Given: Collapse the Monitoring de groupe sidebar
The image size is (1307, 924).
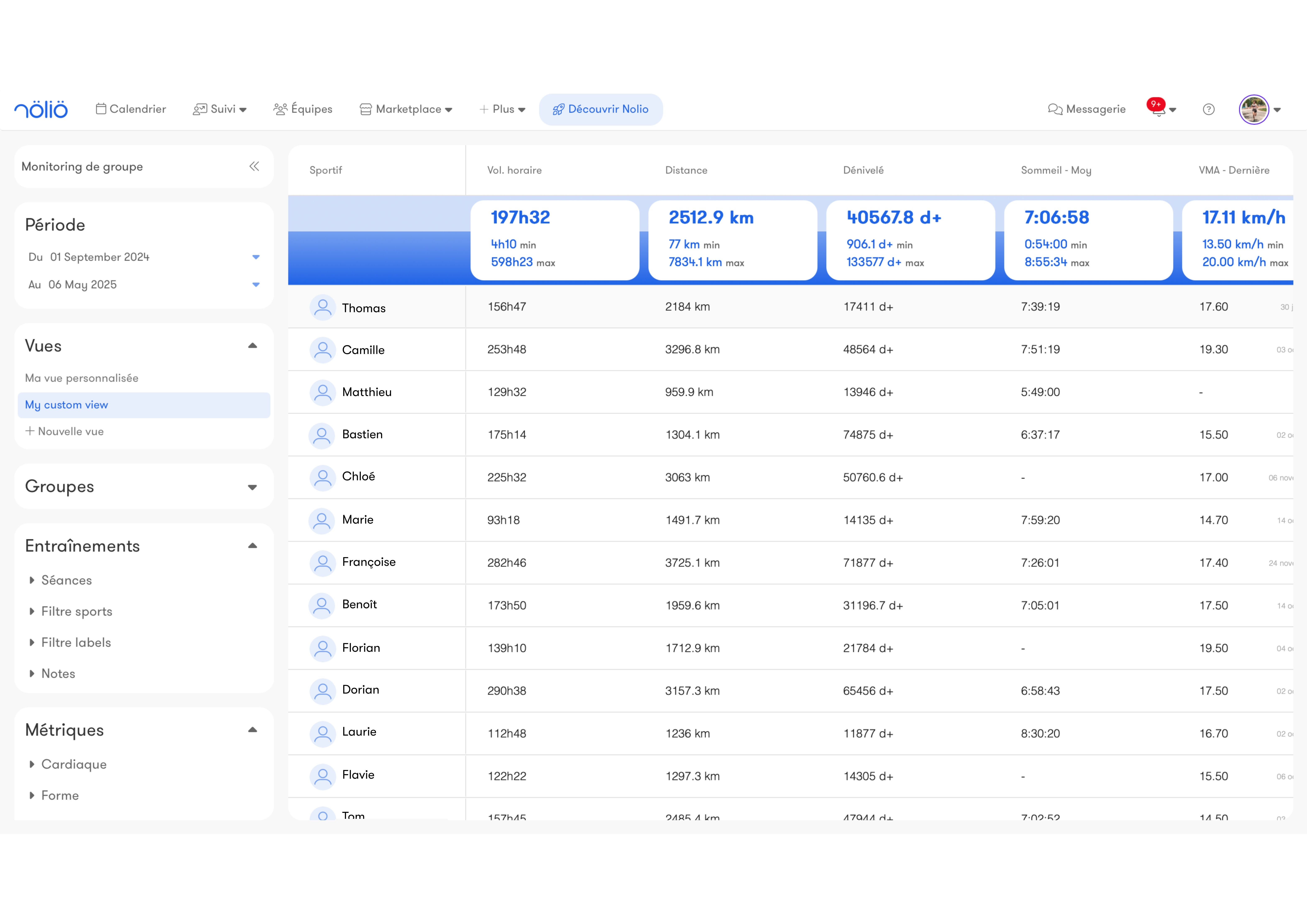Looking at the screenshot, I should [254, 166].
